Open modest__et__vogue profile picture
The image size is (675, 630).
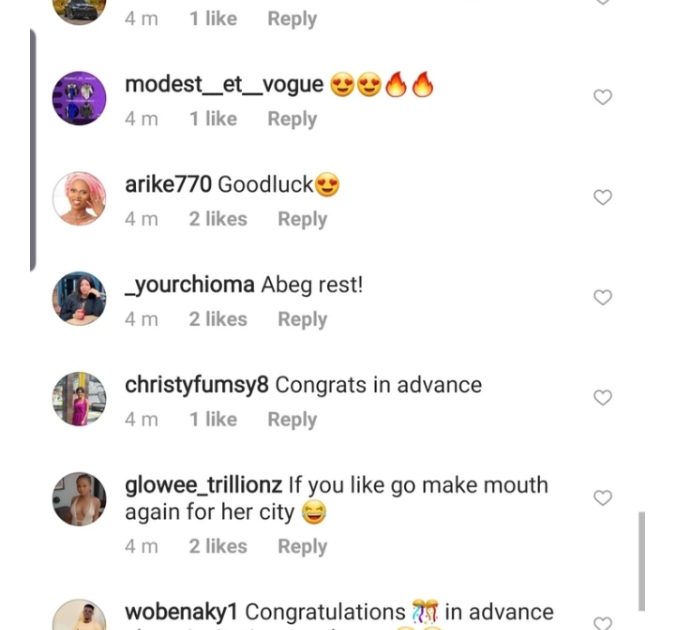79,98
